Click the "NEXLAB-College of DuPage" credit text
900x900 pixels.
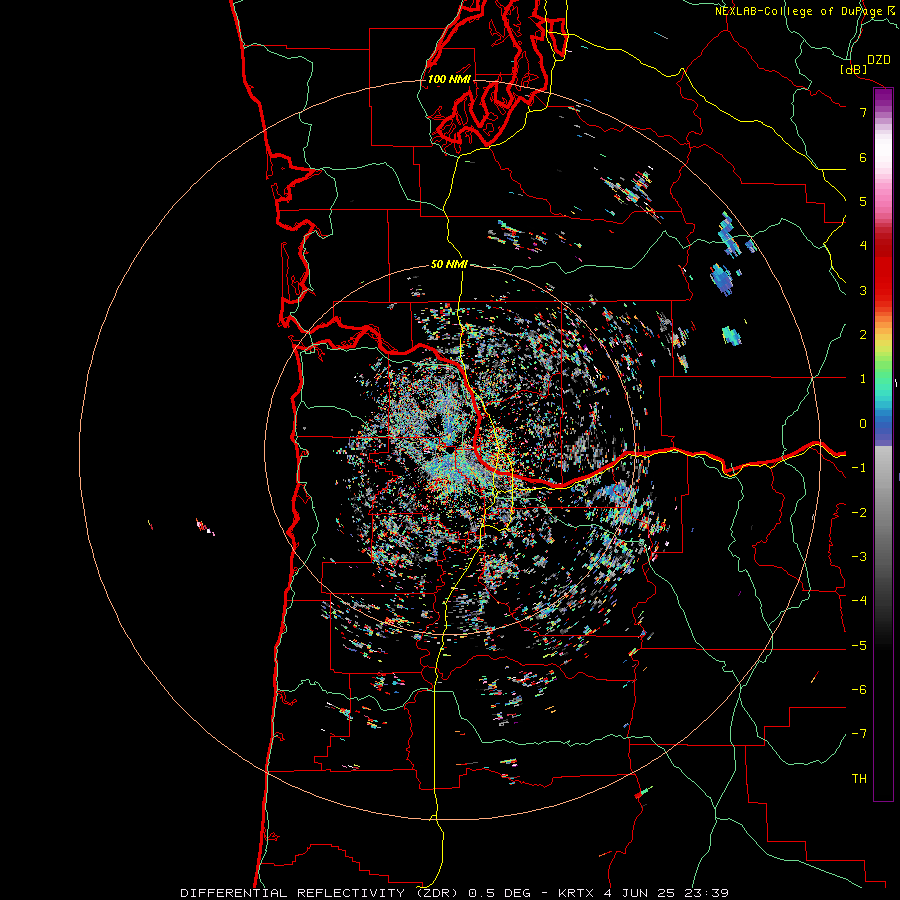798,11
